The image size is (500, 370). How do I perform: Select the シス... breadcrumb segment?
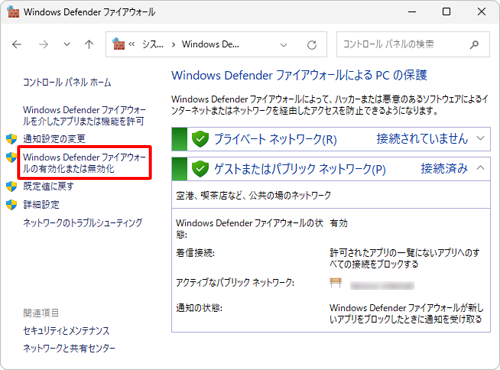point(153,44)
